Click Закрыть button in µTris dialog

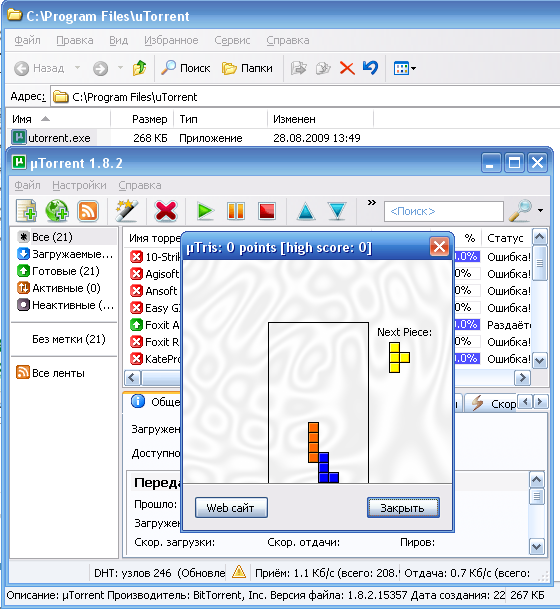click(403, 508)
